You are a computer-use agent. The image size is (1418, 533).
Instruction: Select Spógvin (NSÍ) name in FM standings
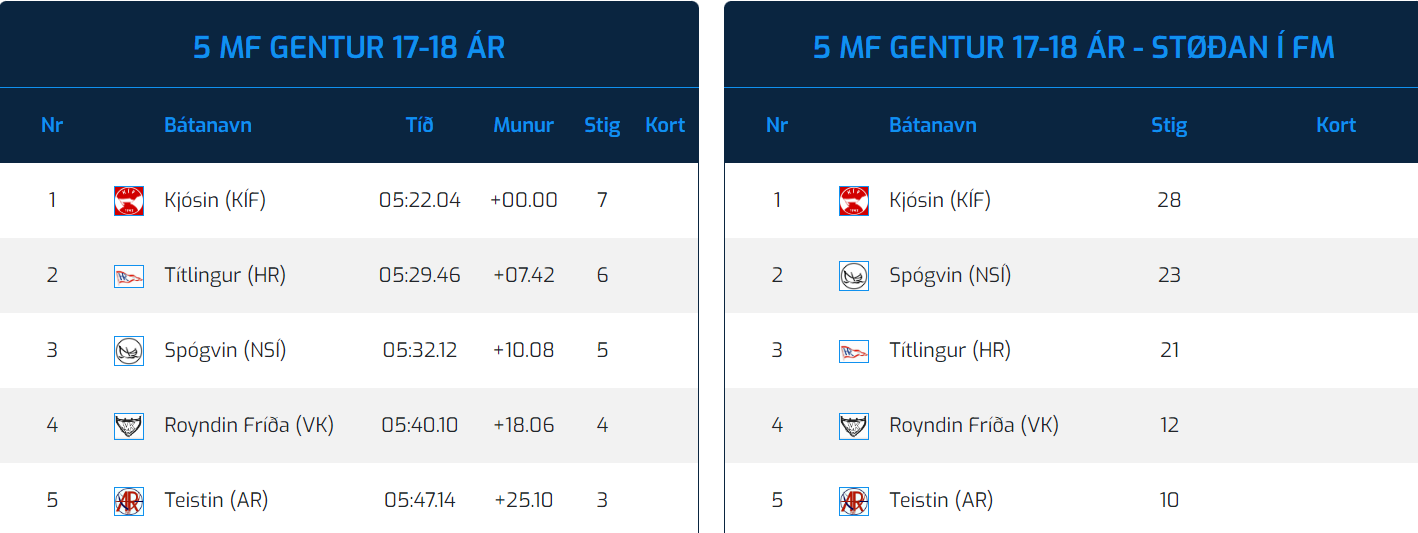(x=950, y=275)
